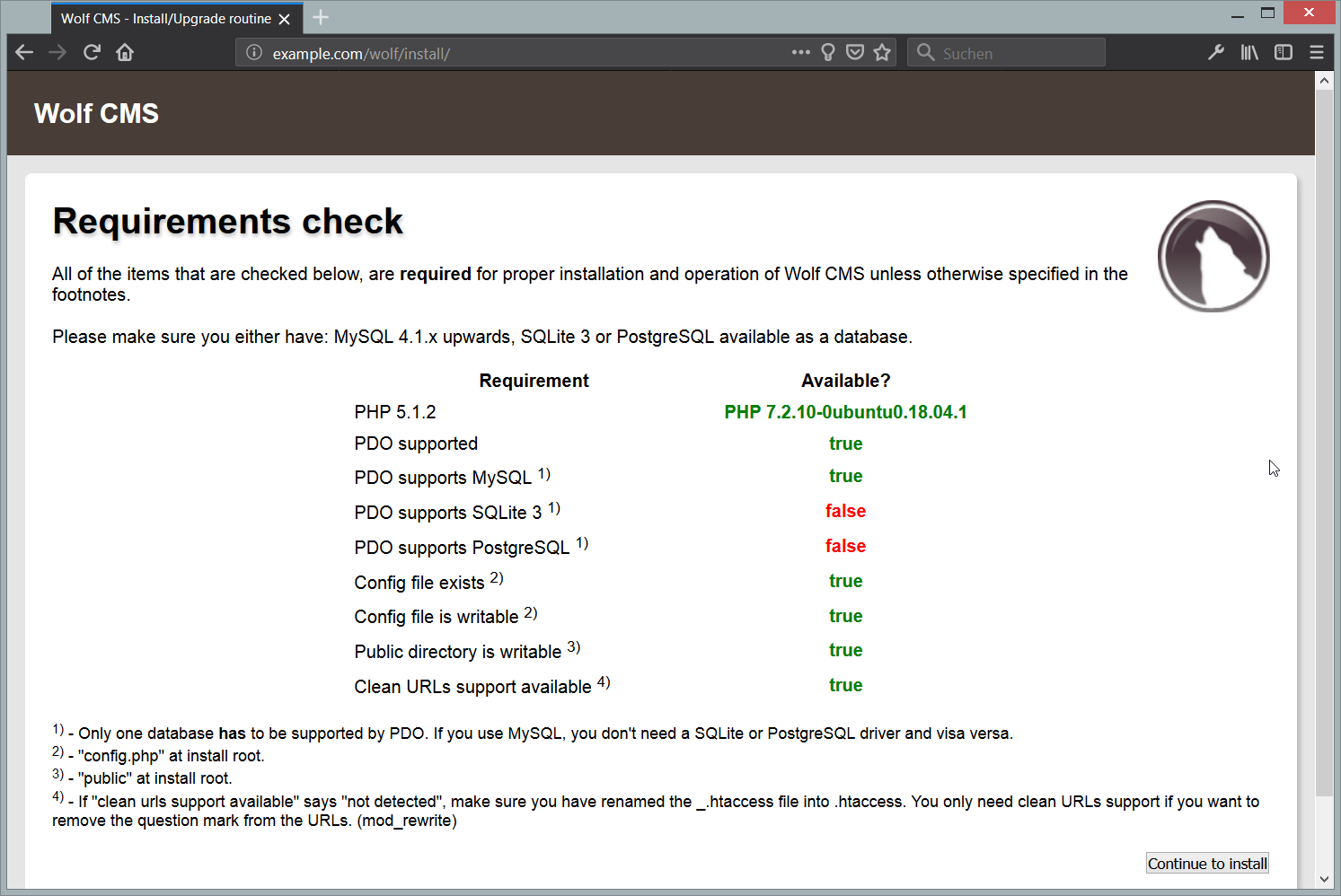Click footnote 3 about public directory
Image resolution: width=1341 pixels, height=896 pixels.
point(142,777)
